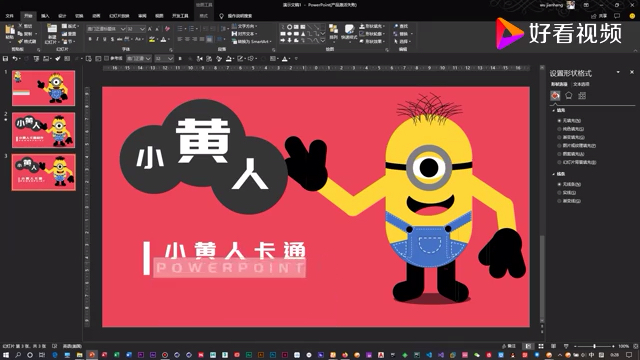Click the zoom slider in status bar
The height and width of the screenshot is (360, 640).
[x=594, y=346]
